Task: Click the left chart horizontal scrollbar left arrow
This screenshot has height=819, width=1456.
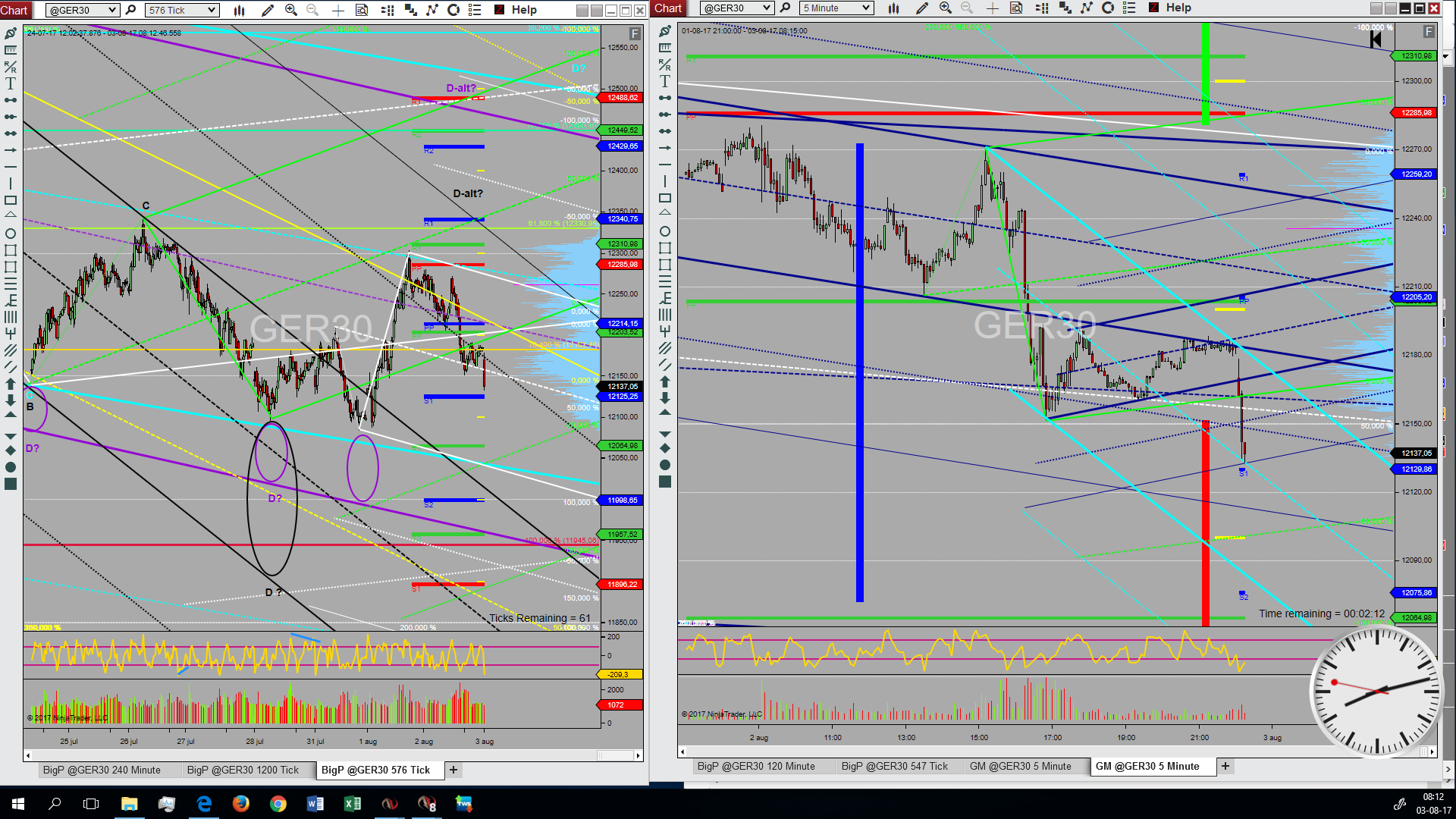Action: (29, 755)
